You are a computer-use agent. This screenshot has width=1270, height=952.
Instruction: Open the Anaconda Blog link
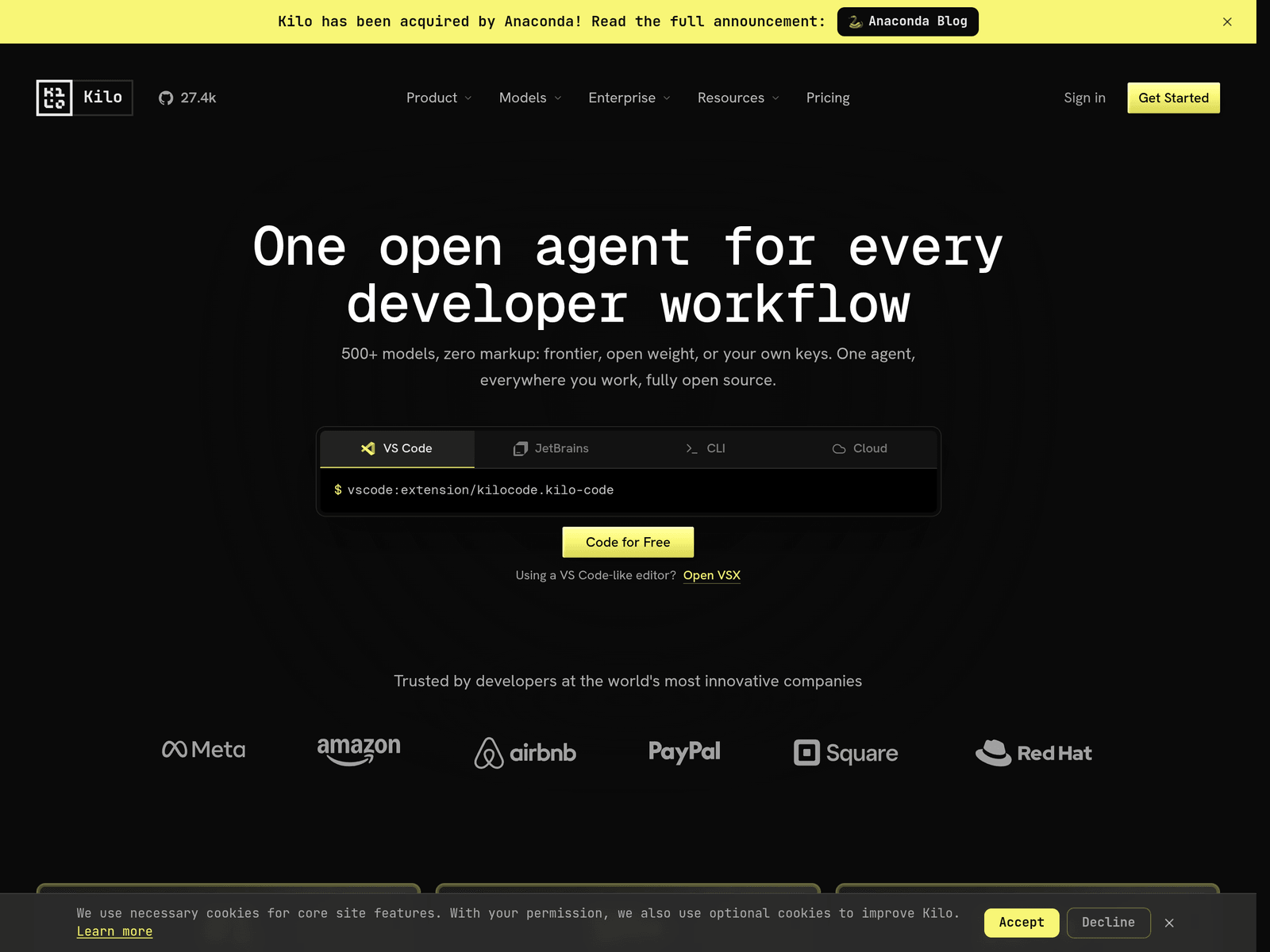coord(907,21)
